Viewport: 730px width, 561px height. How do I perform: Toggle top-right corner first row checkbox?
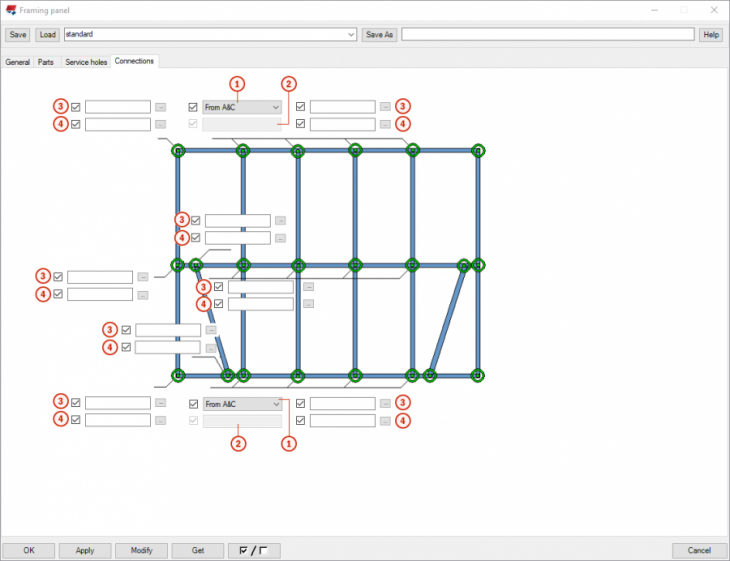tap(300, 107)
